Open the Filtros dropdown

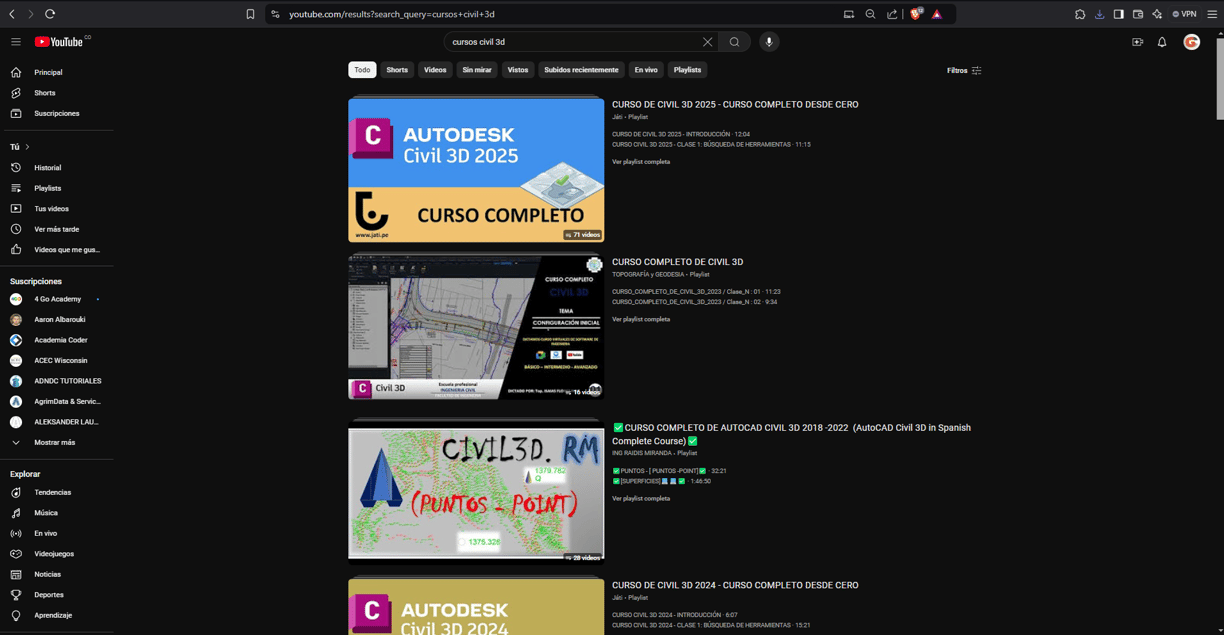[x=964, y=71]
